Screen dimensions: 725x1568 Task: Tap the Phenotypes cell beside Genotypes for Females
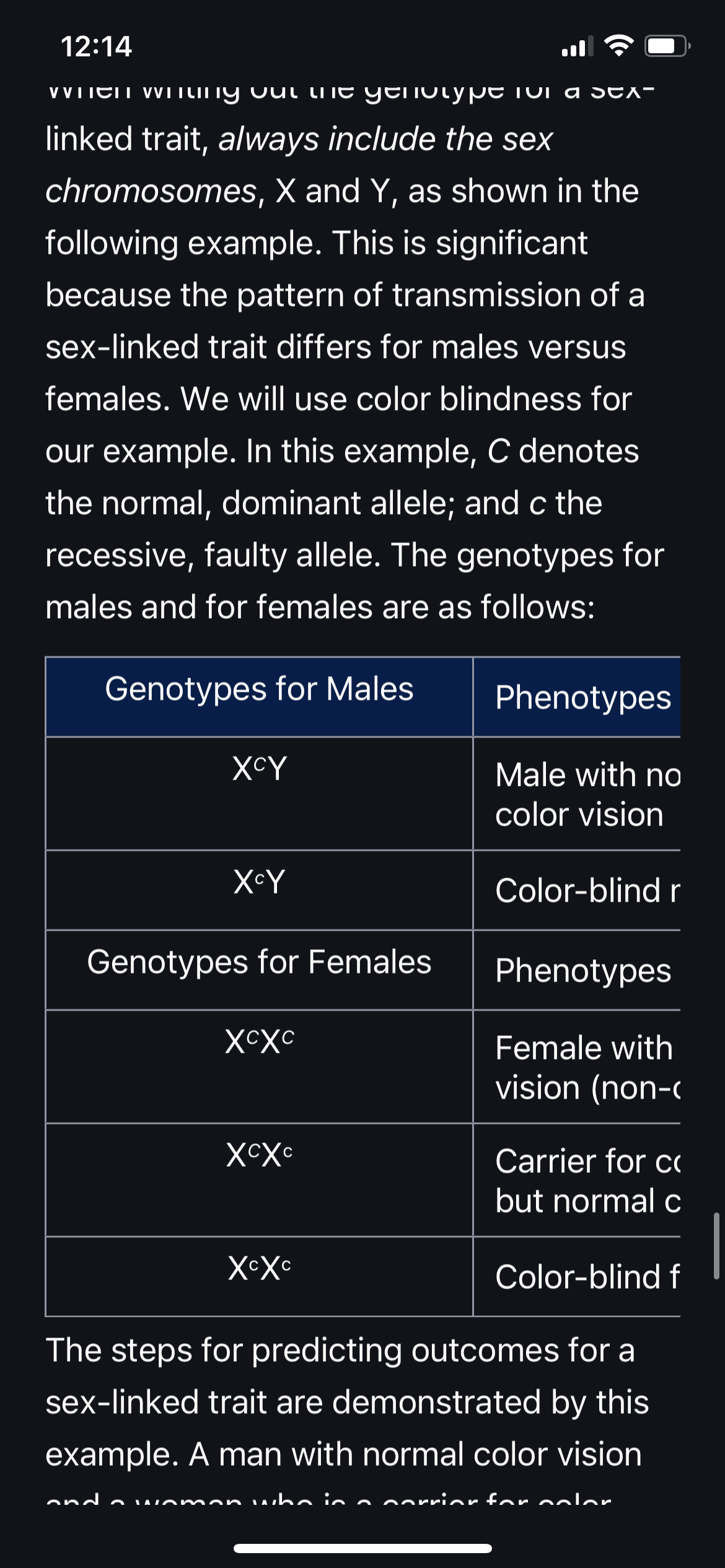click(x=577, y=970)
